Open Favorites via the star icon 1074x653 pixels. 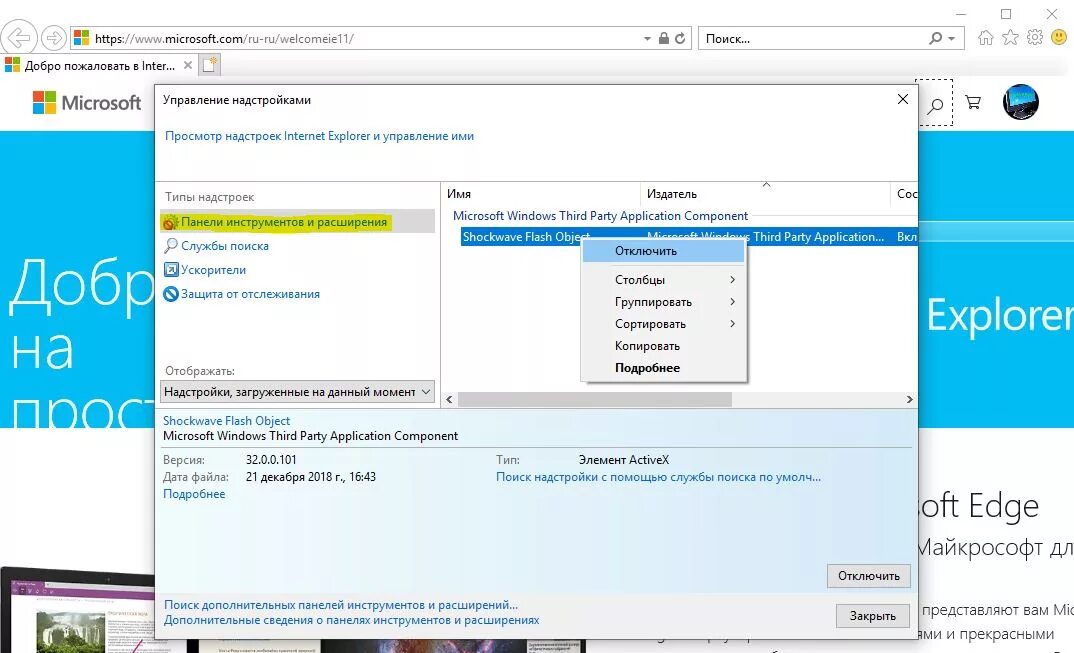coord(1010,37)
